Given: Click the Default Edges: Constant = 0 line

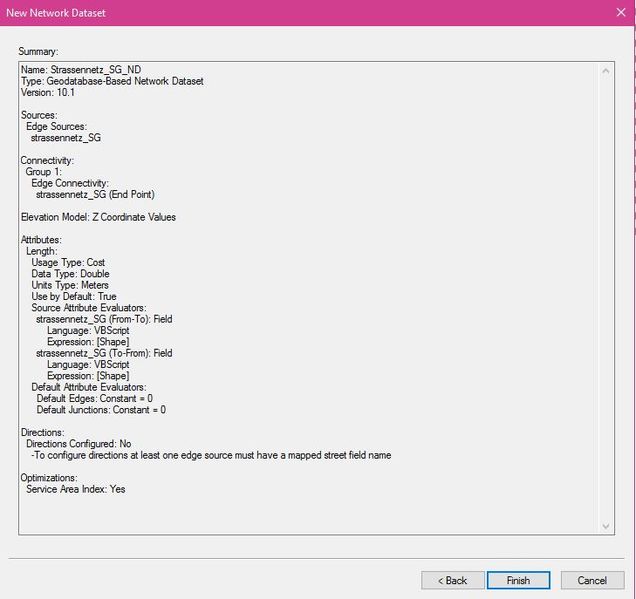Looking at the screenshot, I should click(x=94, y=398).
